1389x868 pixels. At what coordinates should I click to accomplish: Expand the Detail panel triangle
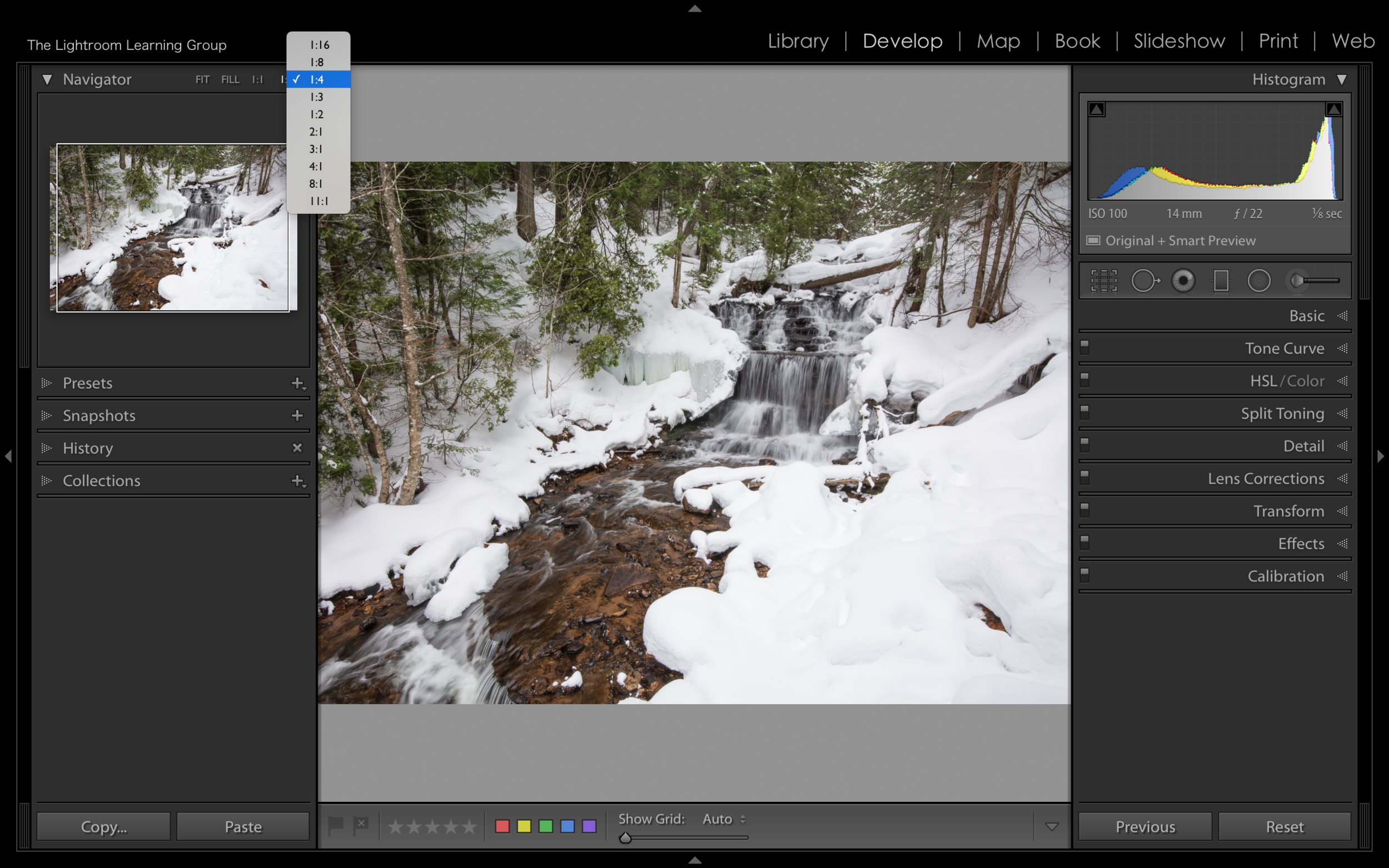pos(1342,446)
